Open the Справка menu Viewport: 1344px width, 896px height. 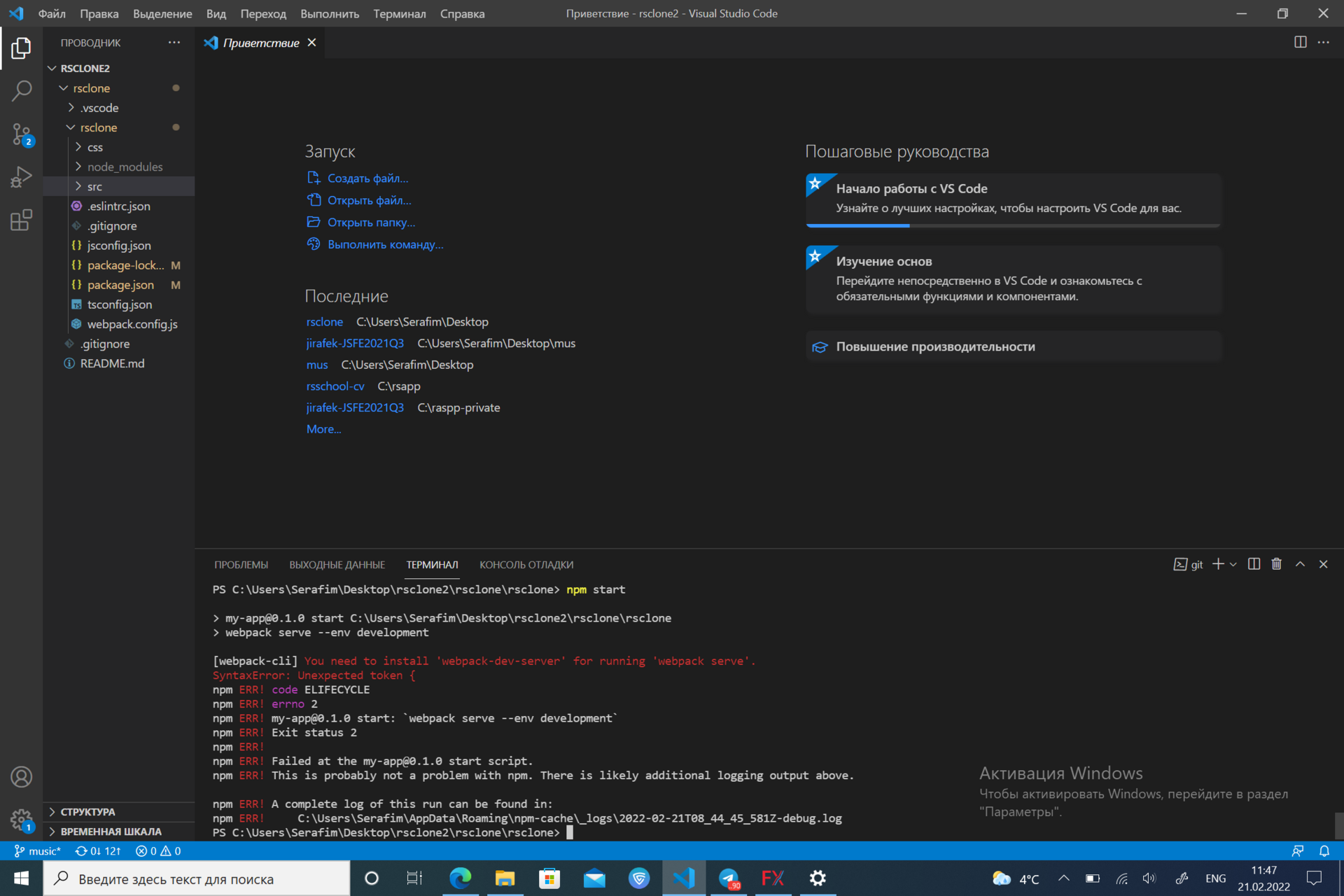[462, 13]
